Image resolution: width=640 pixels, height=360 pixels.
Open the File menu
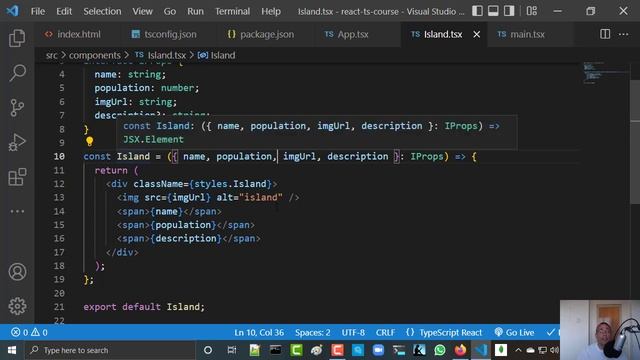pyautogui.click(x=38, y=11)
